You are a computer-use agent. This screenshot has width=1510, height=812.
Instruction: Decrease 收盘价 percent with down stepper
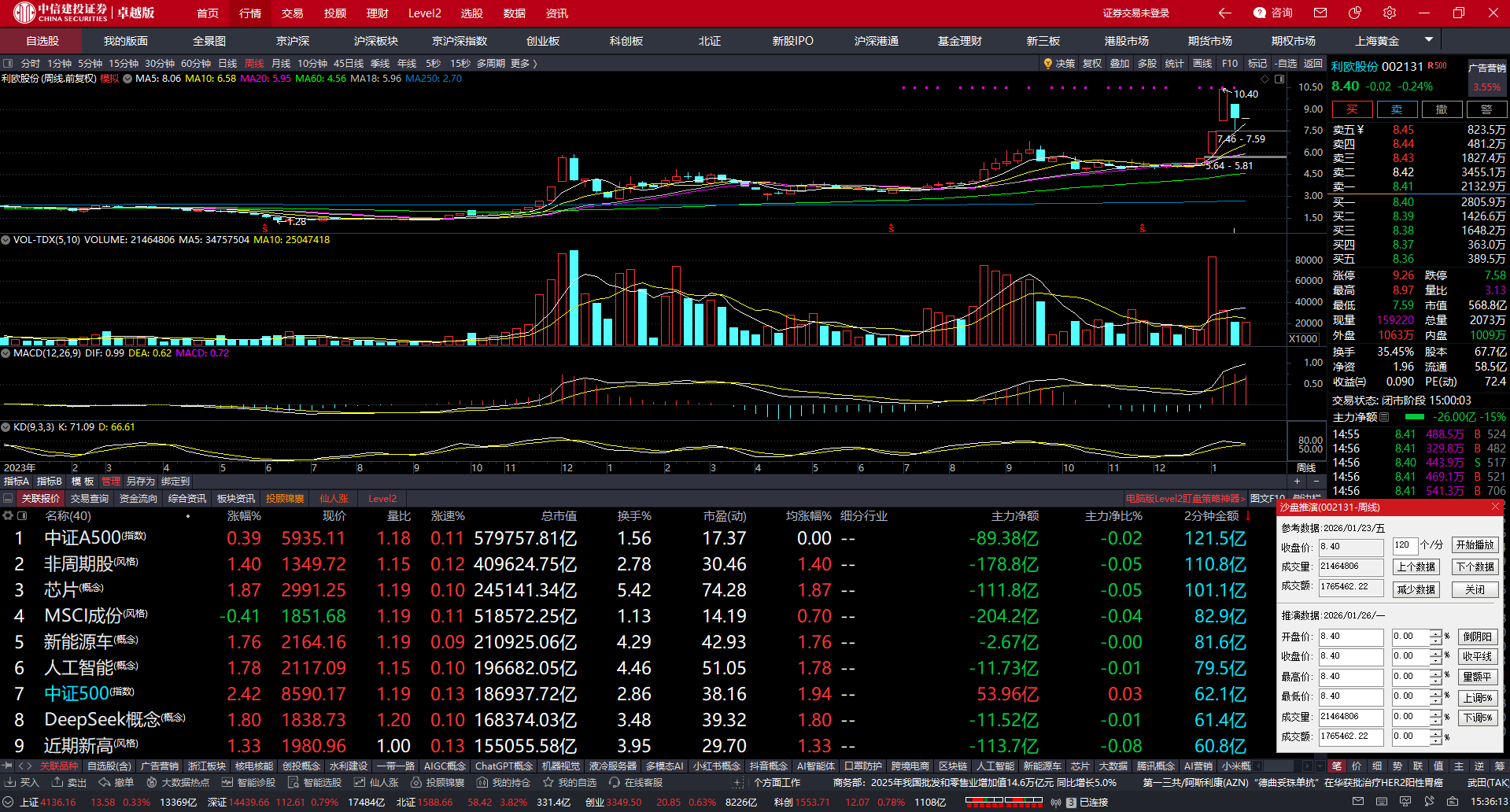pyautogui.click(x=1436, y=660)
